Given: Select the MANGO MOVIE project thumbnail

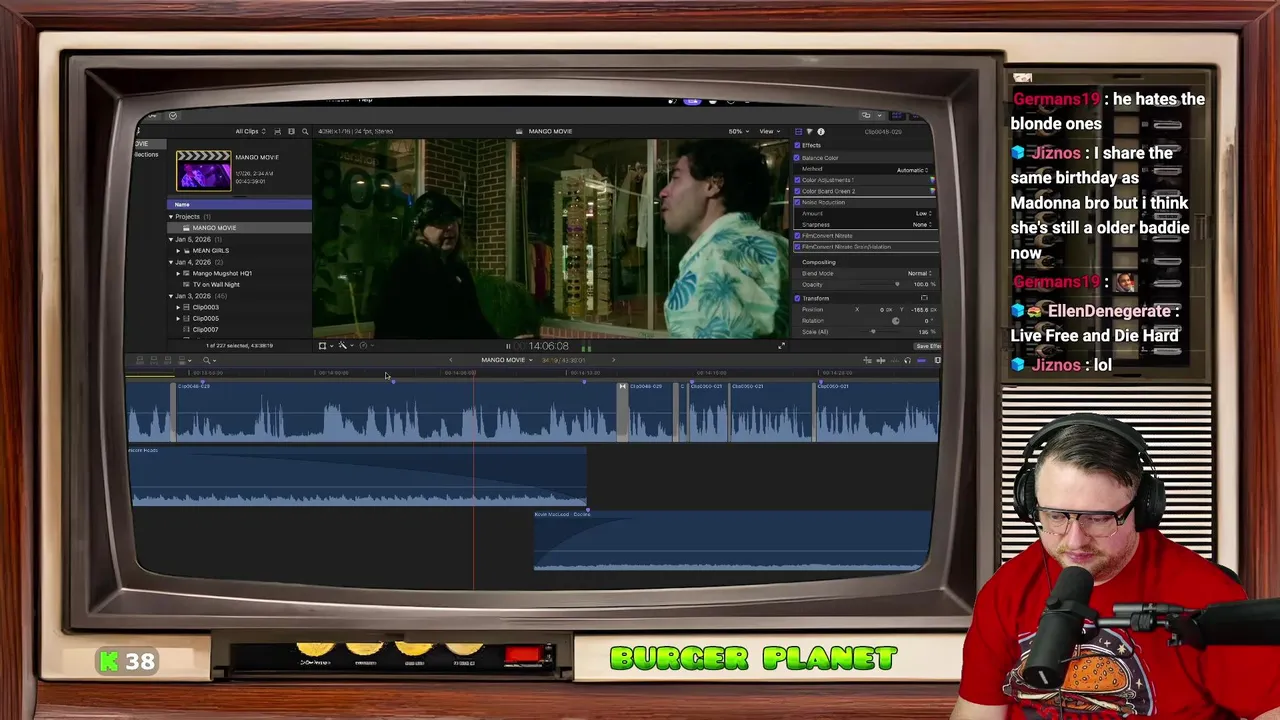Looking at the screenshot, I should pyautogui.click(x=204, y=170).
